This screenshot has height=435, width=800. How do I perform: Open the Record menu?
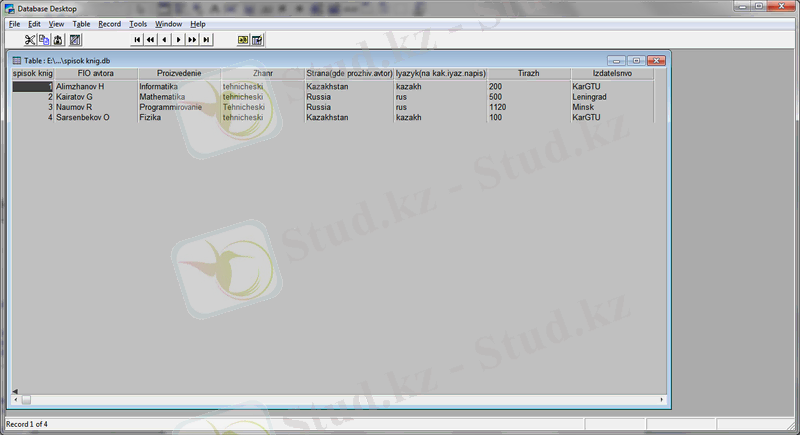(109, 23)
